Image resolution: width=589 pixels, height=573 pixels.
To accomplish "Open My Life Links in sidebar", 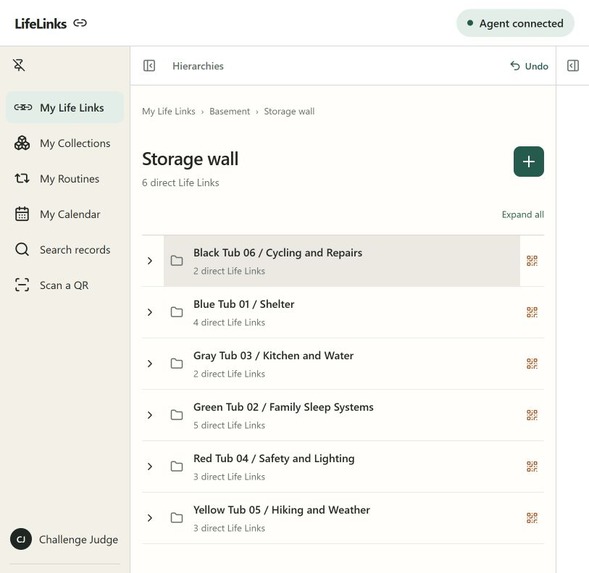I will coord(65,107).
